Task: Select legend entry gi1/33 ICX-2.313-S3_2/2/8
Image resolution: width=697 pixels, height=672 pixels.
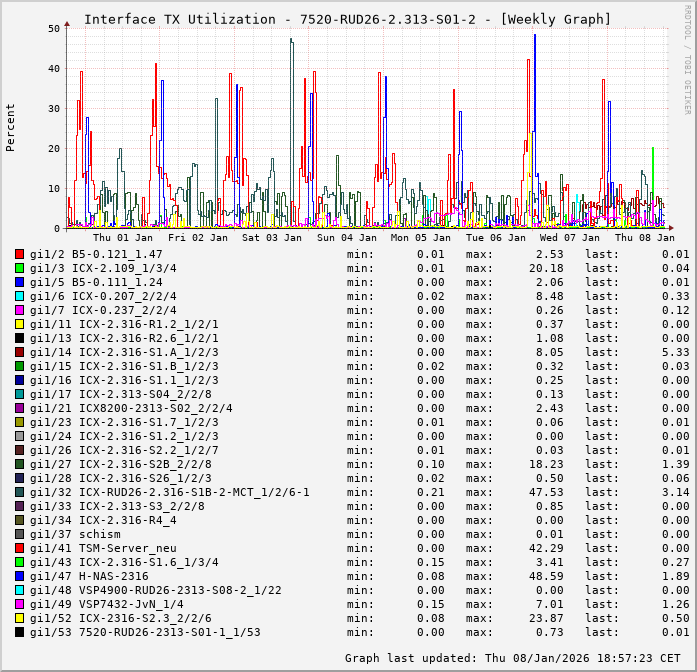Action: coord(117,506)
